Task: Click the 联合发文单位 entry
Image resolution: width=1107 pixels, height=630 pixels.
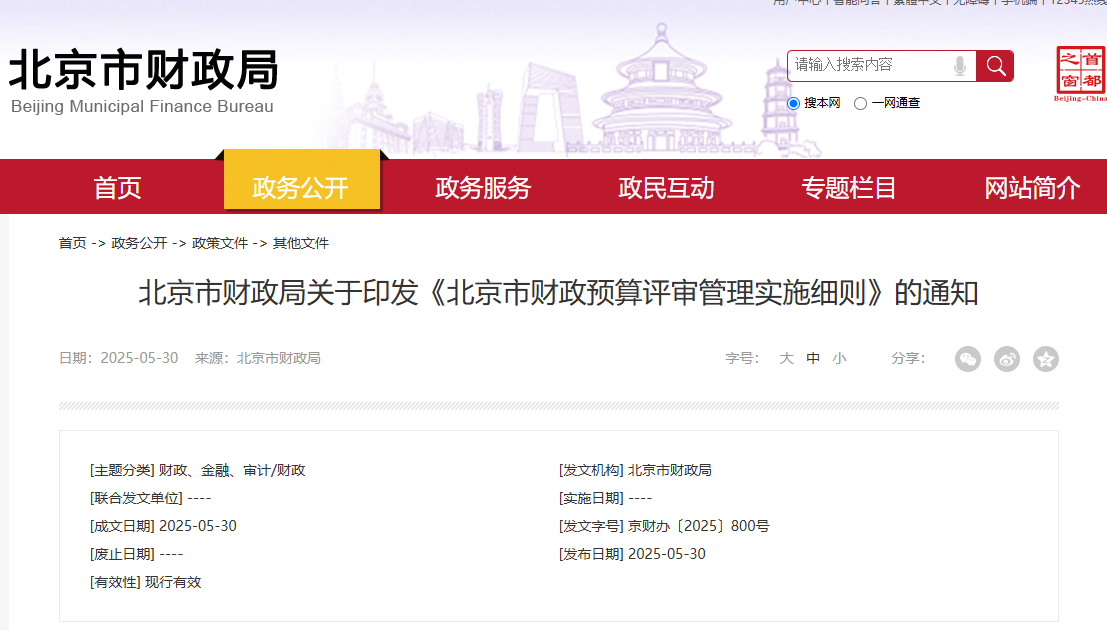Action: 150,499
